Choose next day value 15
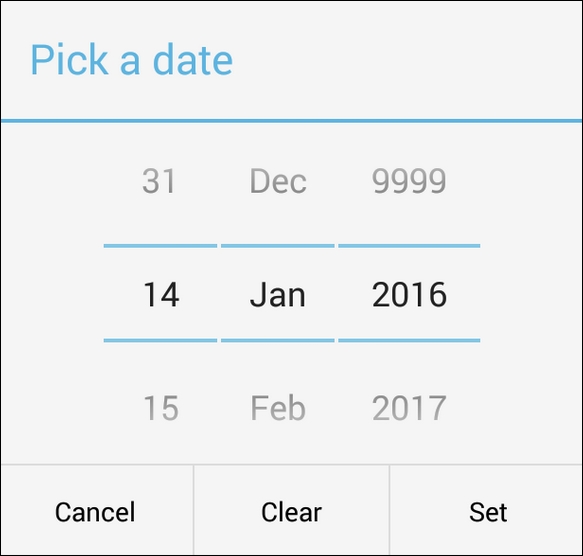The image size is (583, 556). pyautogui.click(x=161, y=408)
